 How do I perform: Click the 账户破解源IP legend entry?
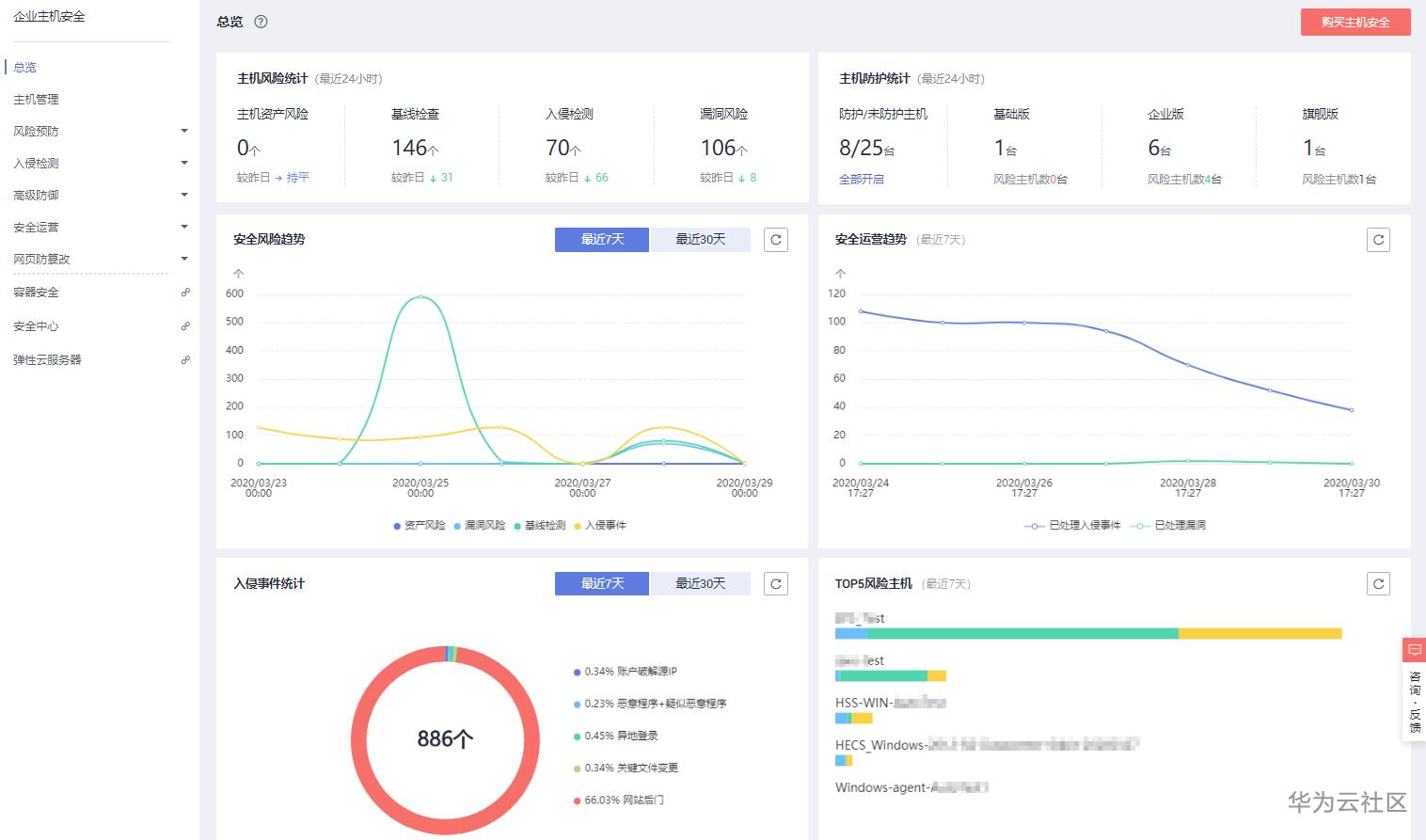(626, 672)
